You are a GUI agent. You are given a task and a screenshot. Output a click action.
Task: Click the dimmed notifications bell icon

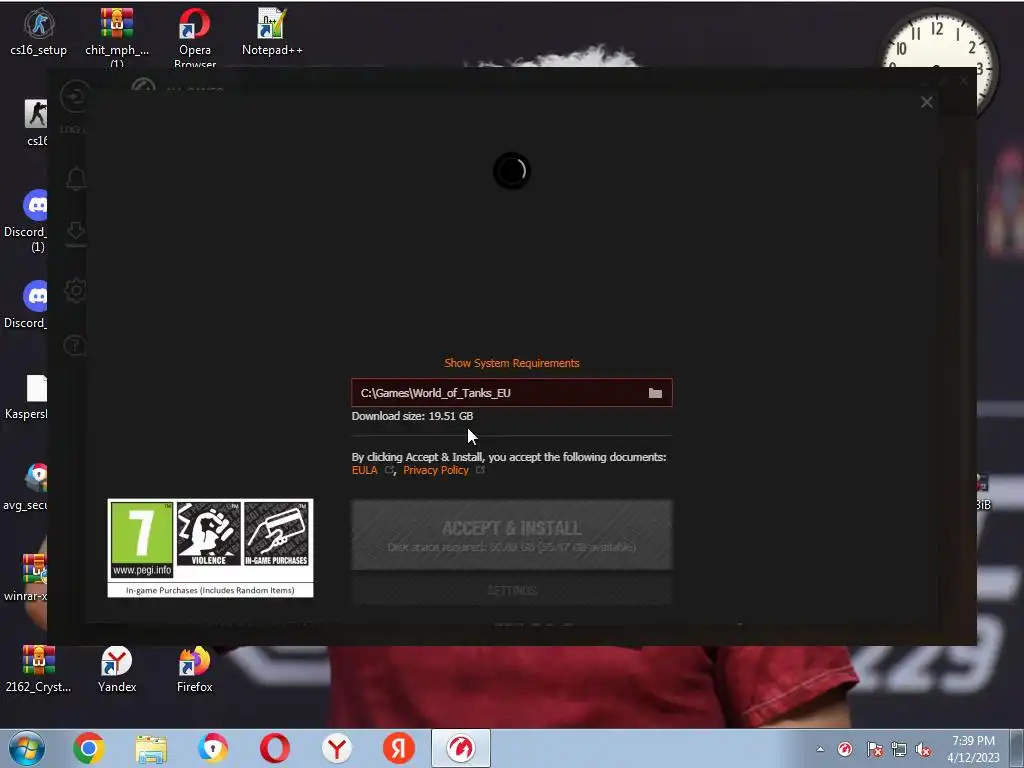(x=76, y=179)
